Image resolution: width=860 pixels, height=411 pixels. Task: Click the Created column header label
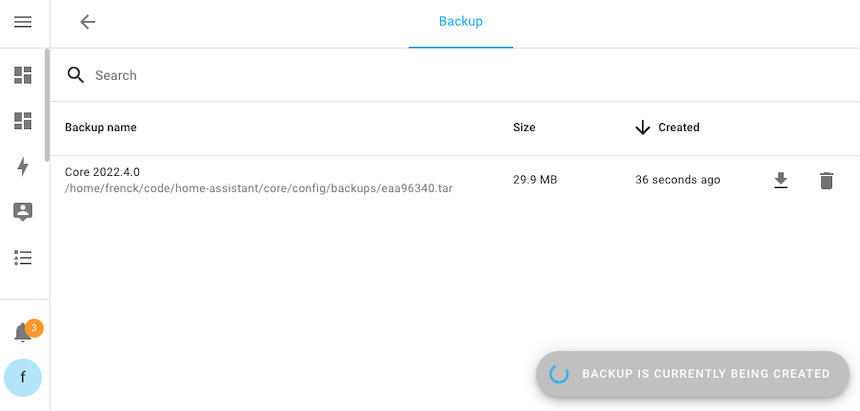pyautogui.click(x=679, y=128)
